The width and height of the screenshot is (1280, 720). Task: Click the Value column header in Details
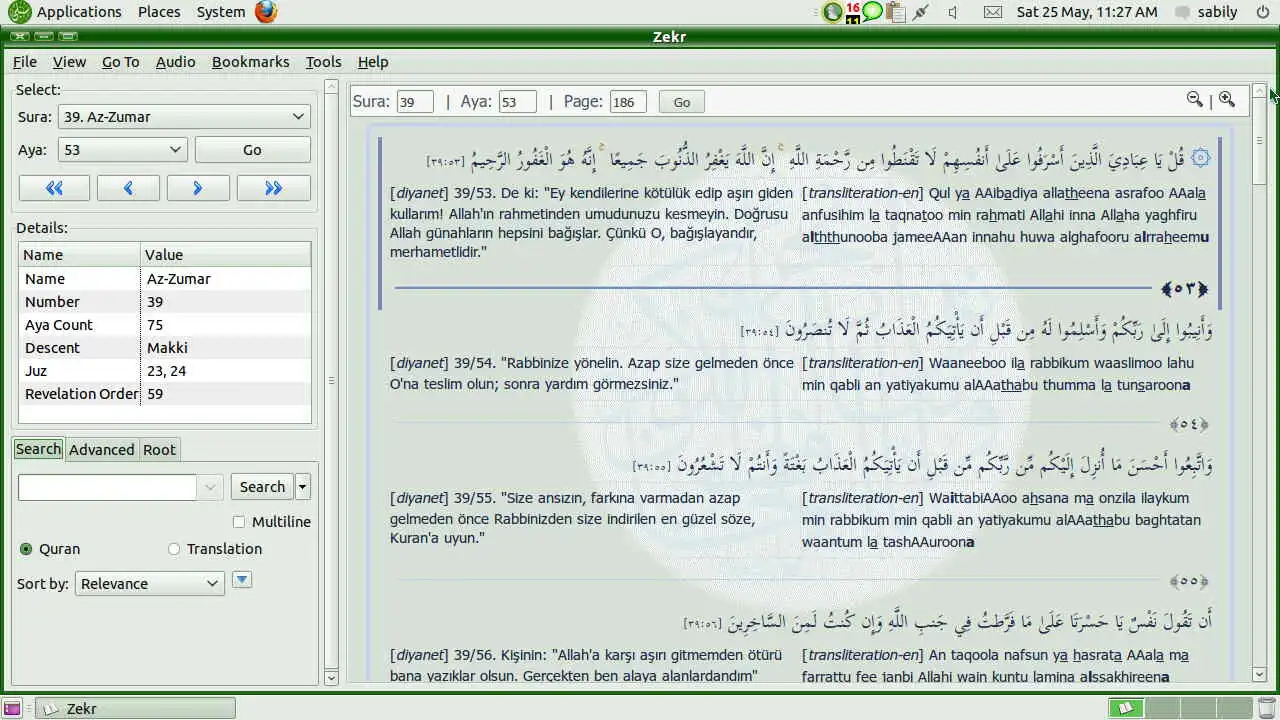tap(225, 255)
